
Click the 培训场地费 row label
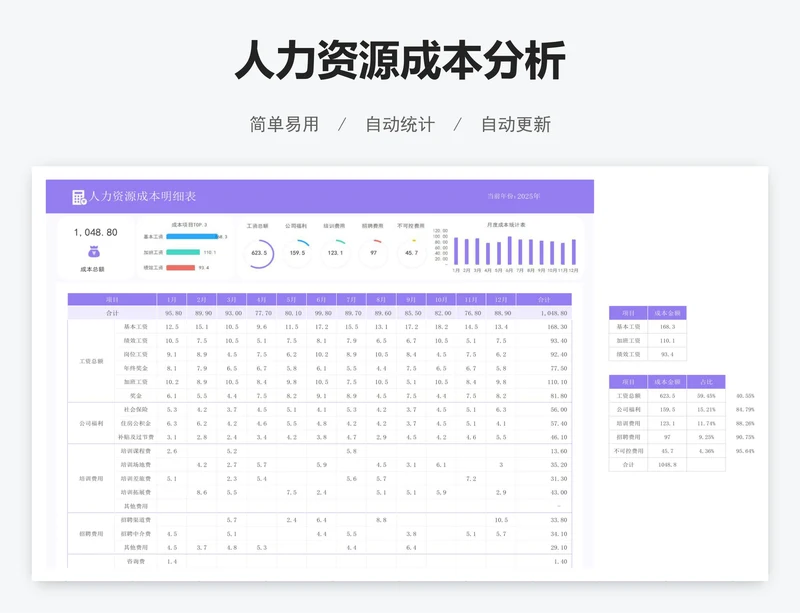[x=136, y=465]
